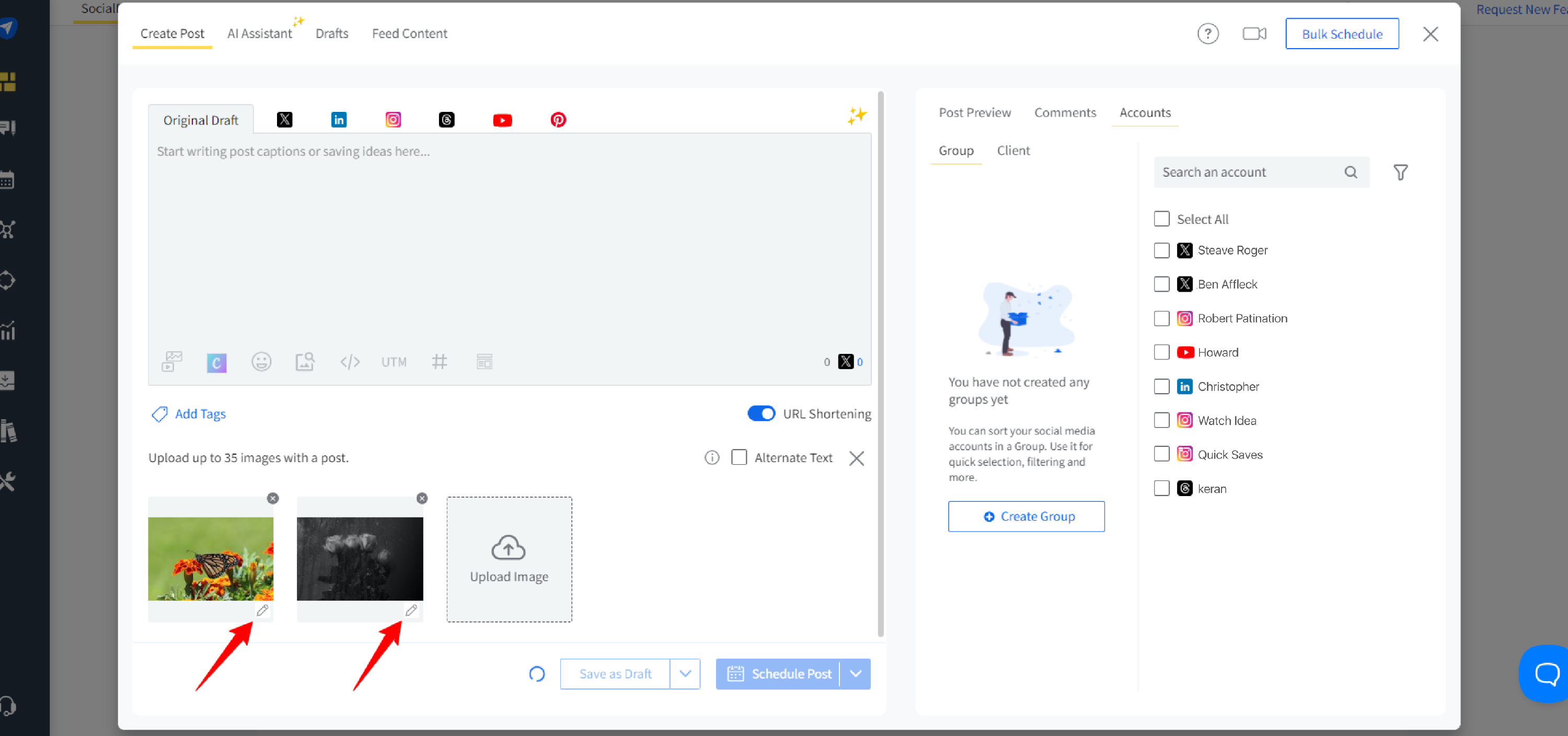Expand the Schedule Post dropdown arrow
Image resolution: width=1568 pixels, height=736 pixels.
pos(855,674)
